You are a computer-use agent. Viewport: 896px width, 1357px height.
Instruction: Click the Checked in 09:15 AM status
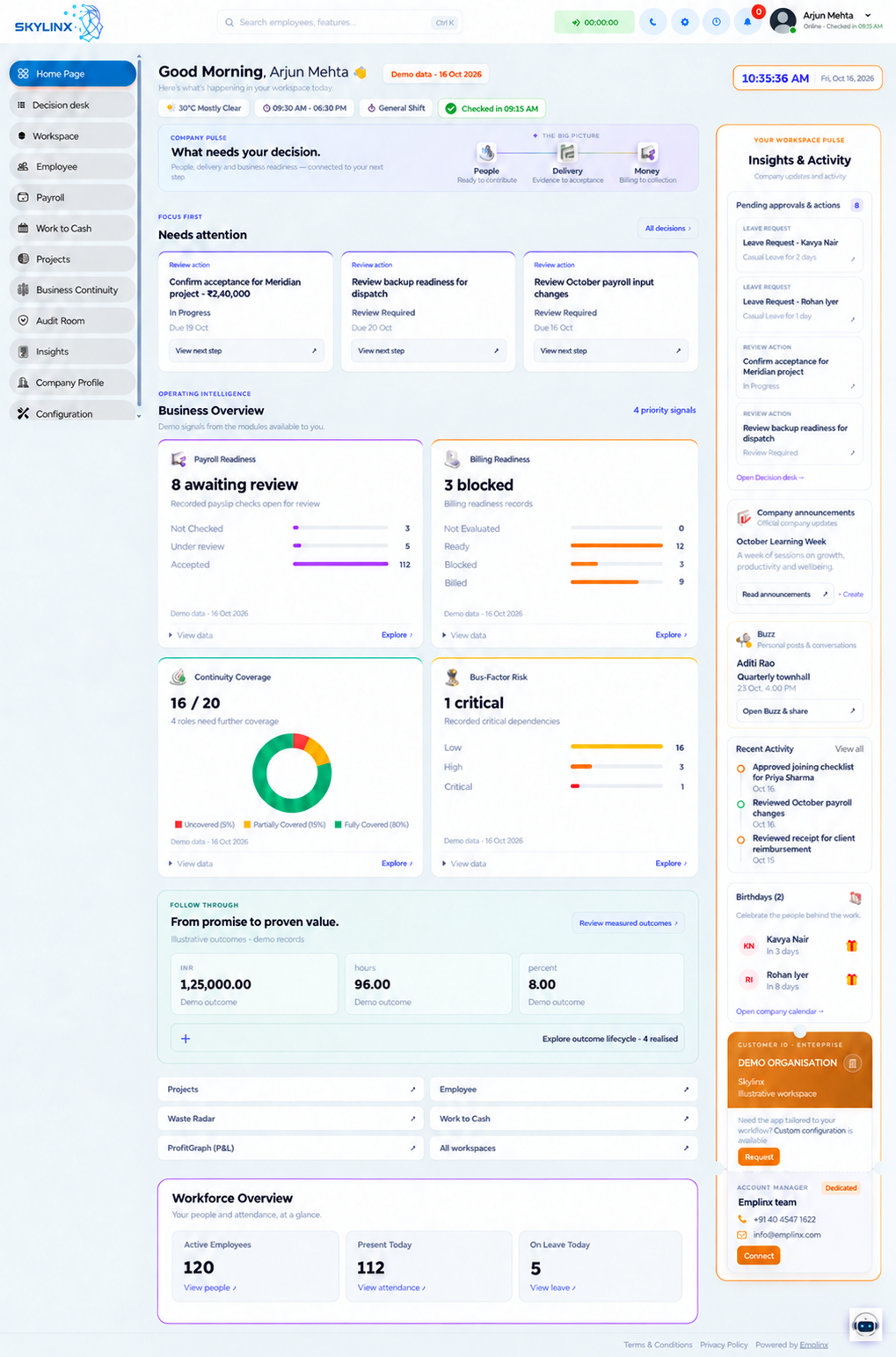[492, 108]
